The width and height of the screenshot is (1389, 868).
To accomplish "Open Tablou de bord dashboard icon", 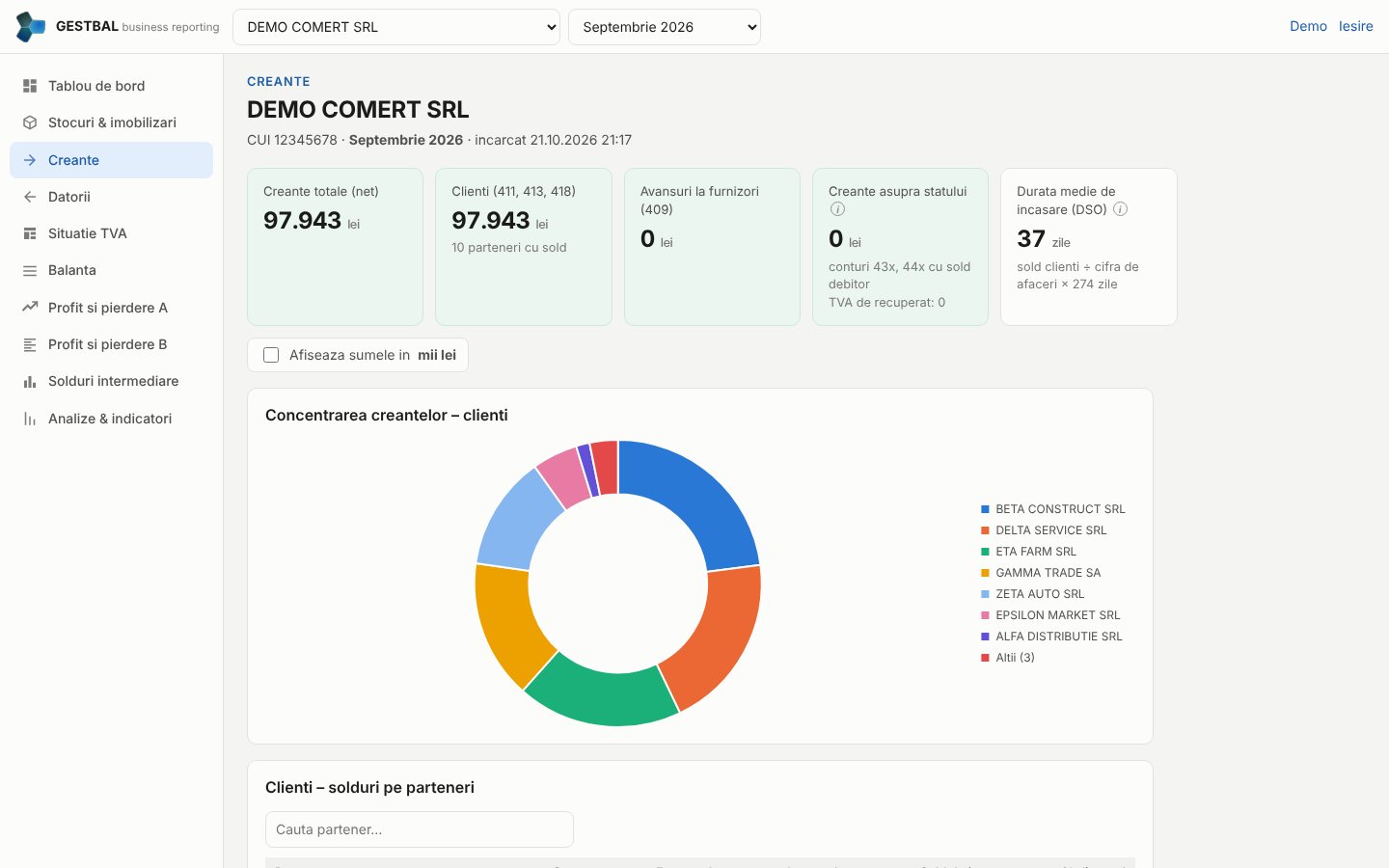I will point(30,86).
